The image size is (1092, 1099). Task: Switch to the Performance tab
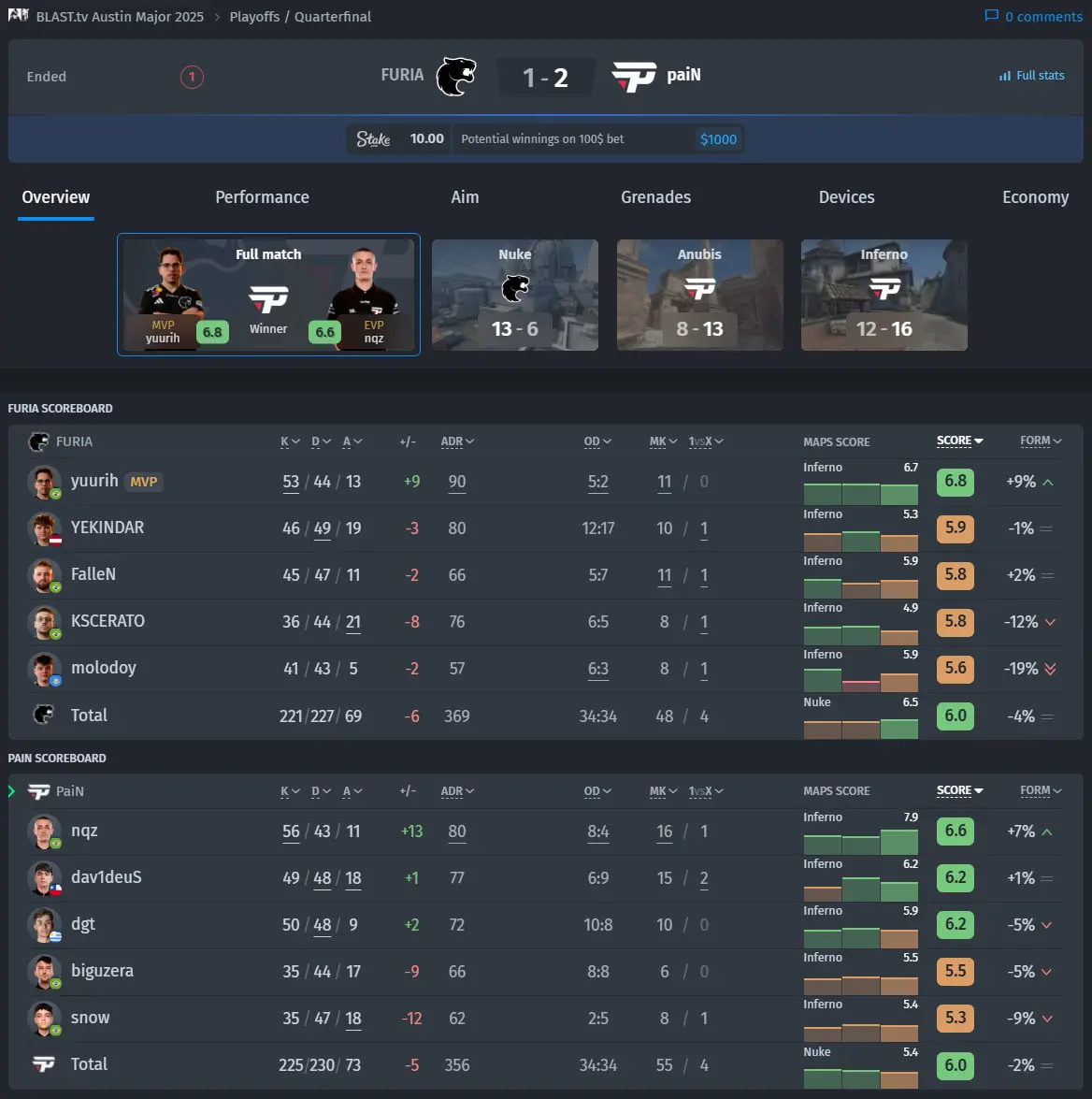click(262, 197)
